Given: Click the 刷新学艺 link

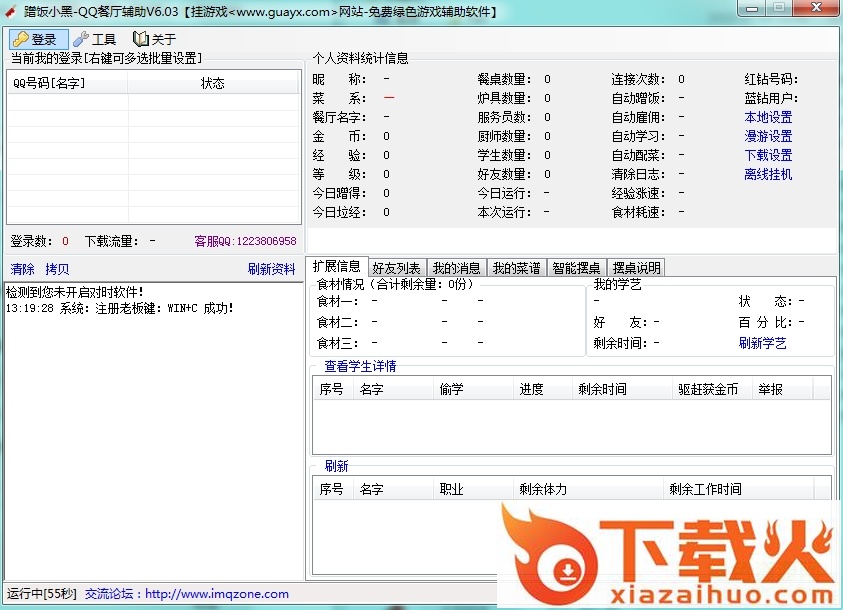Looking at the screenshot, I should [x=762, y=343].
